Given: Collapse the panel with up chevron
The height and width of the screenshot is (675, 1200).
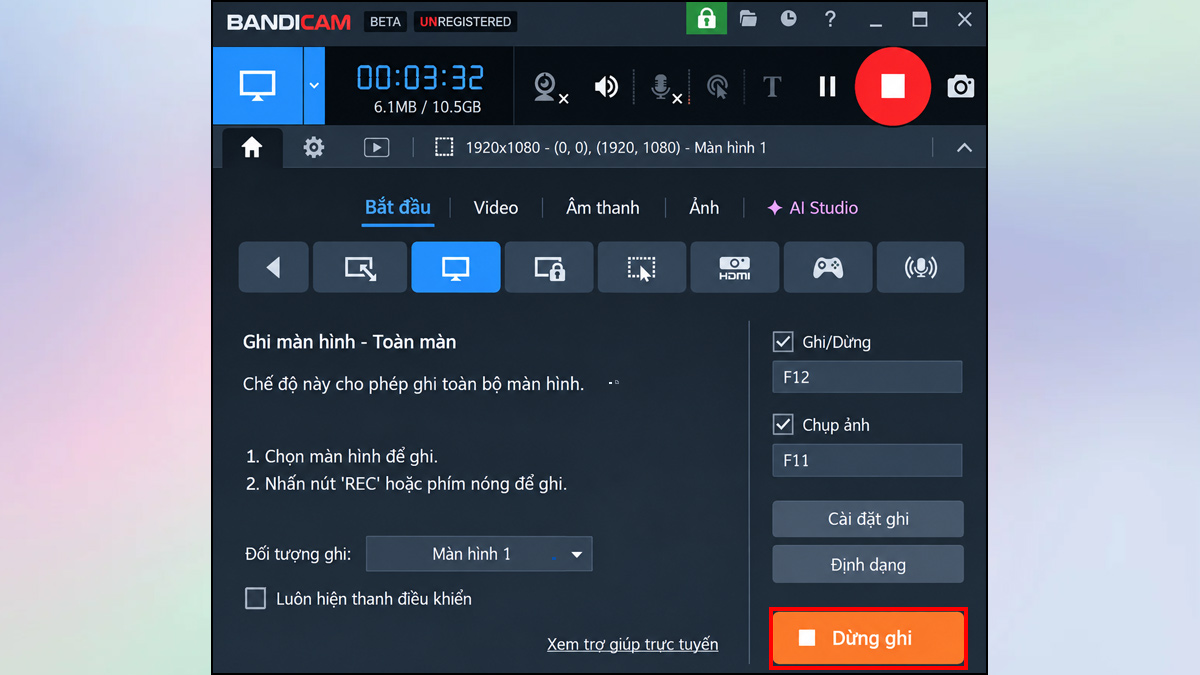Looking at the screenshot, I should tap(964, 148).
